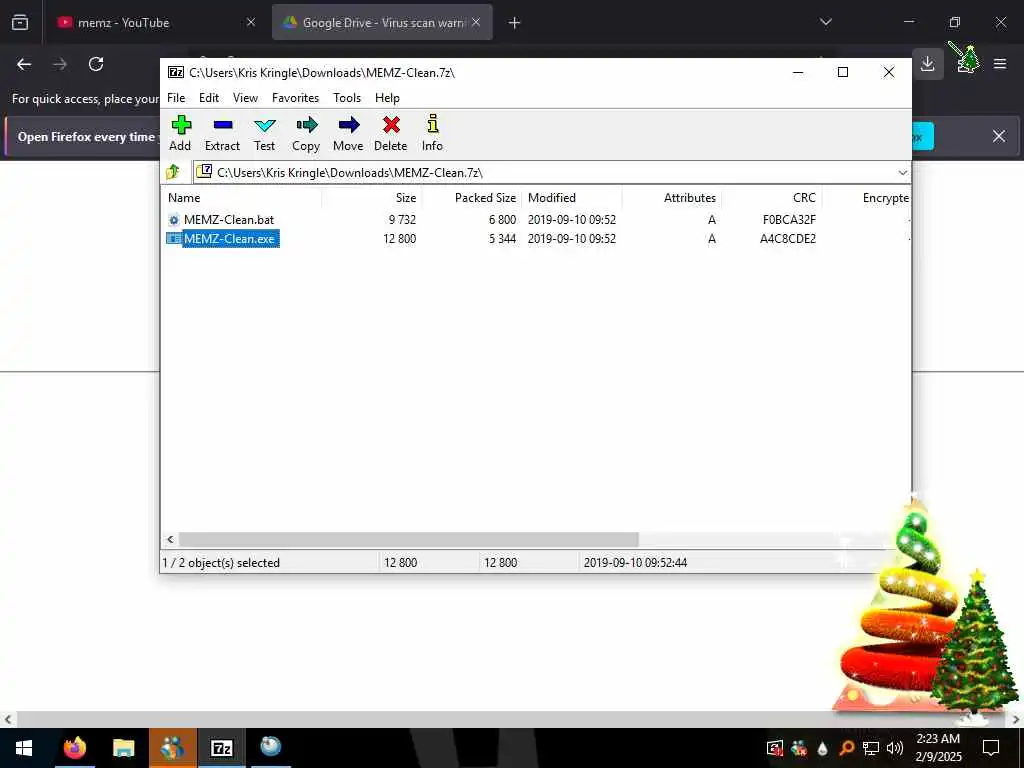The image size is (1024, 768).
Task: Open the Favorites menu in 7-Zip
Action: pos(296,98)
